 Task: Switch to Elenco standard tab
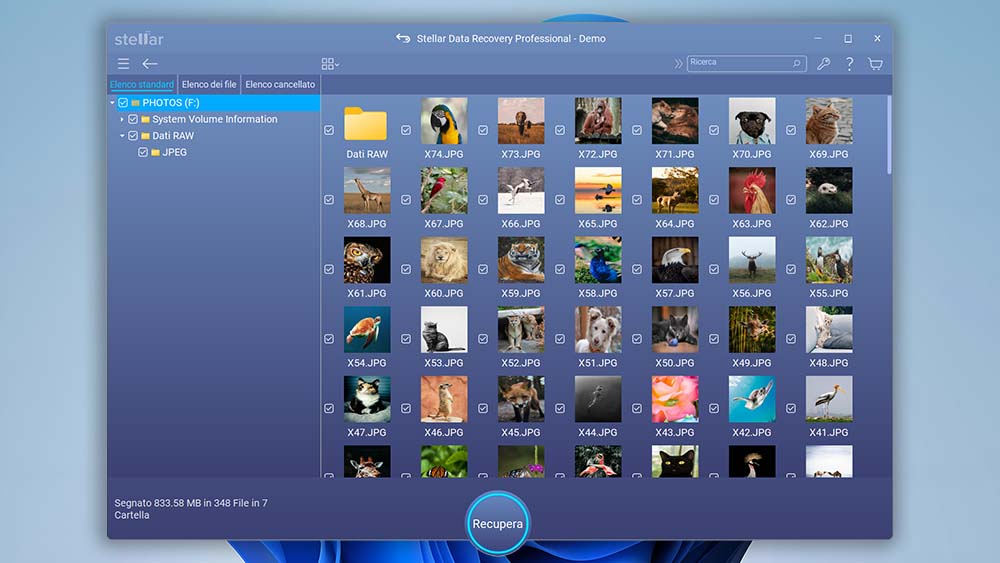pyautogui.click(x=142, y=84)
